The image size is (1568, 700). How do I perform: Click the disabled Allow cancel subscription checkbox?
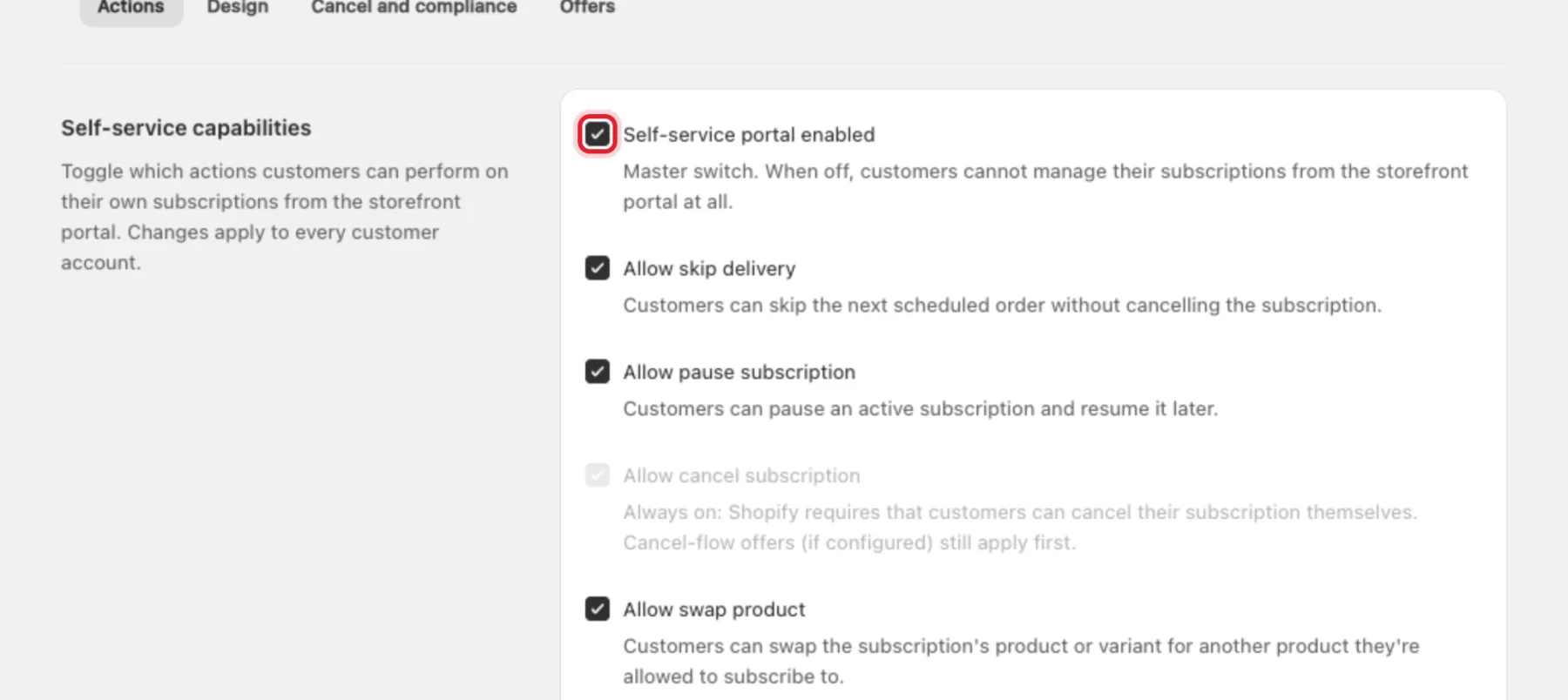pos(597,475)
